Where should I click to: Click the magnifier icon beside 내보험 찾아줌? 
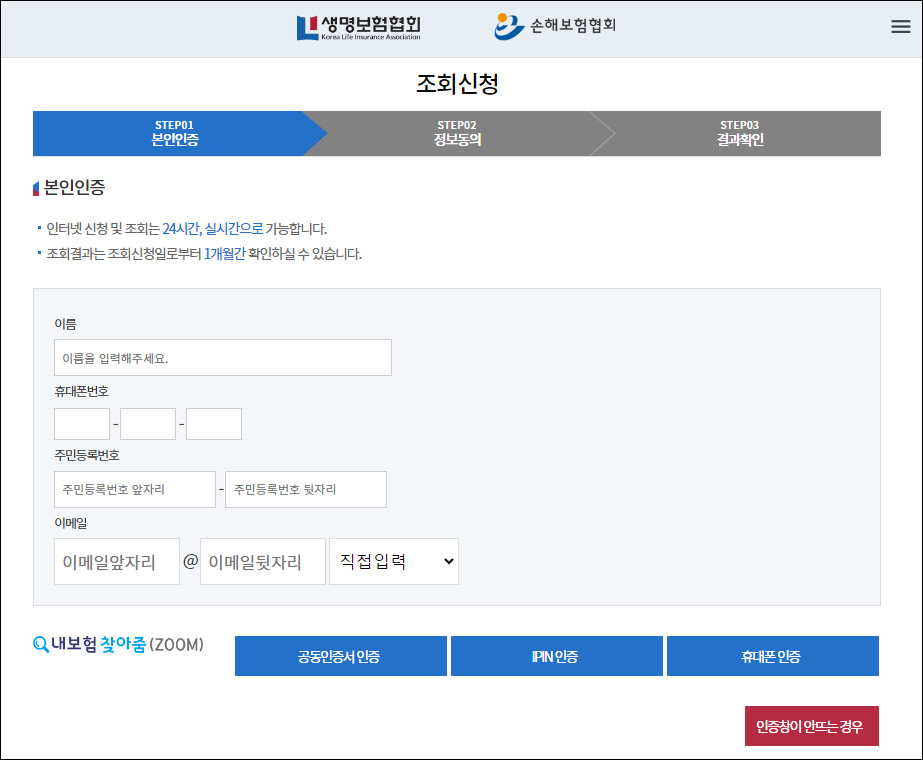pyautogui.click(x=40, y=645)
